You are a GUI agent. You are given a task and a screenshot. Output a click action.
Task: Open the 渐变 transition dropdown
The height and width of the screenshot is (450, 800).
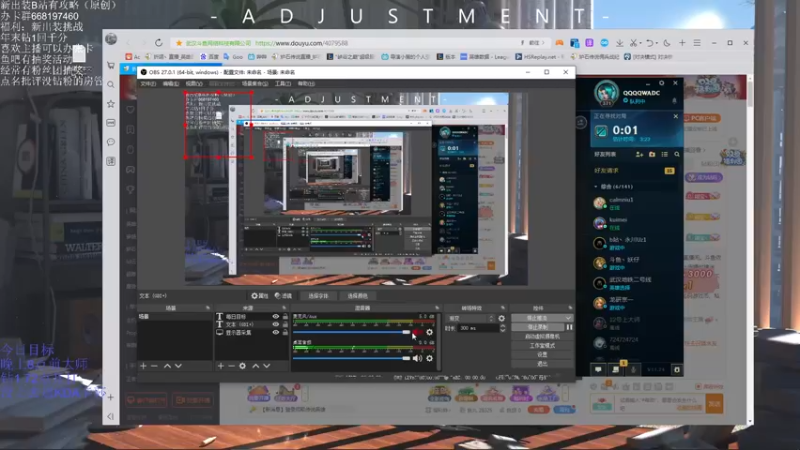tap(470, 318)
